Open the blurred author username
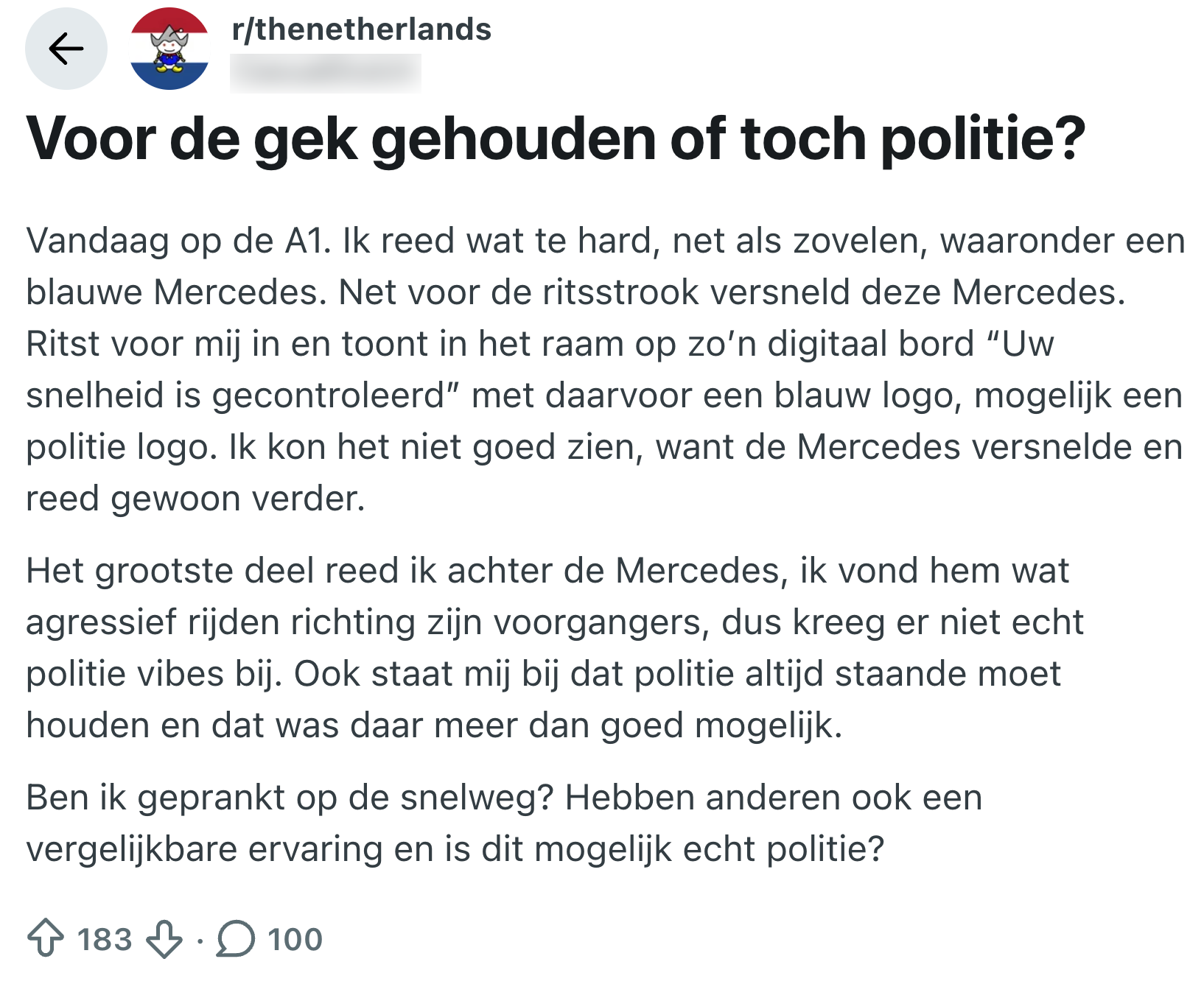 tap(325, 72)
